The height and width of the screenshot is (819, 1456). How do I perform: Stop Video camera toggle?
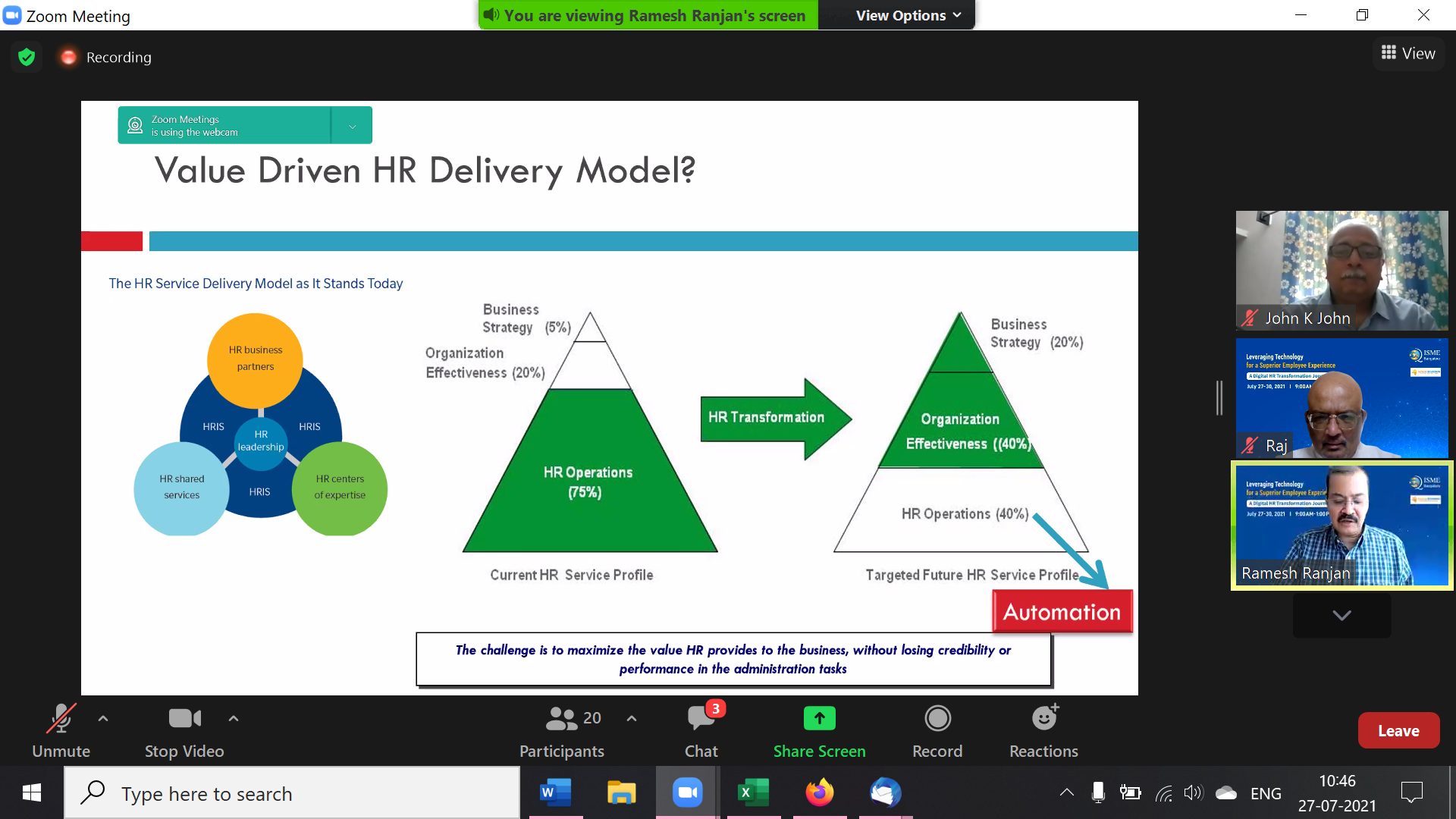(x=184, y=718)
